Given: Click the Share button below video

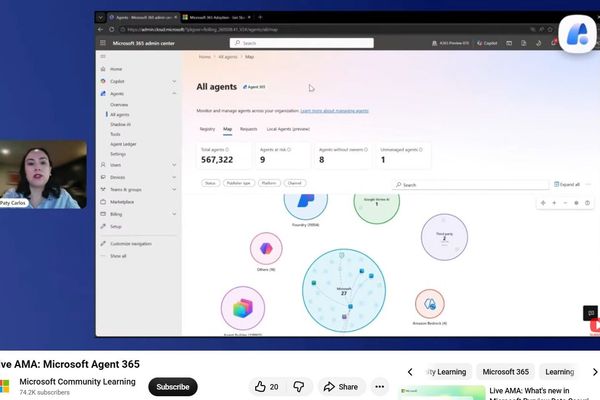Looking at the screenshot, I should point(341,387).
